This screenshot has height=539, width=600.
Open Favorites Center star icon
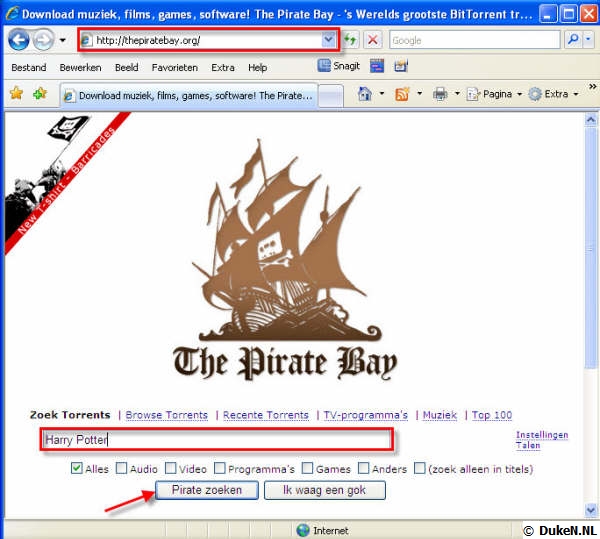point(16,93)
